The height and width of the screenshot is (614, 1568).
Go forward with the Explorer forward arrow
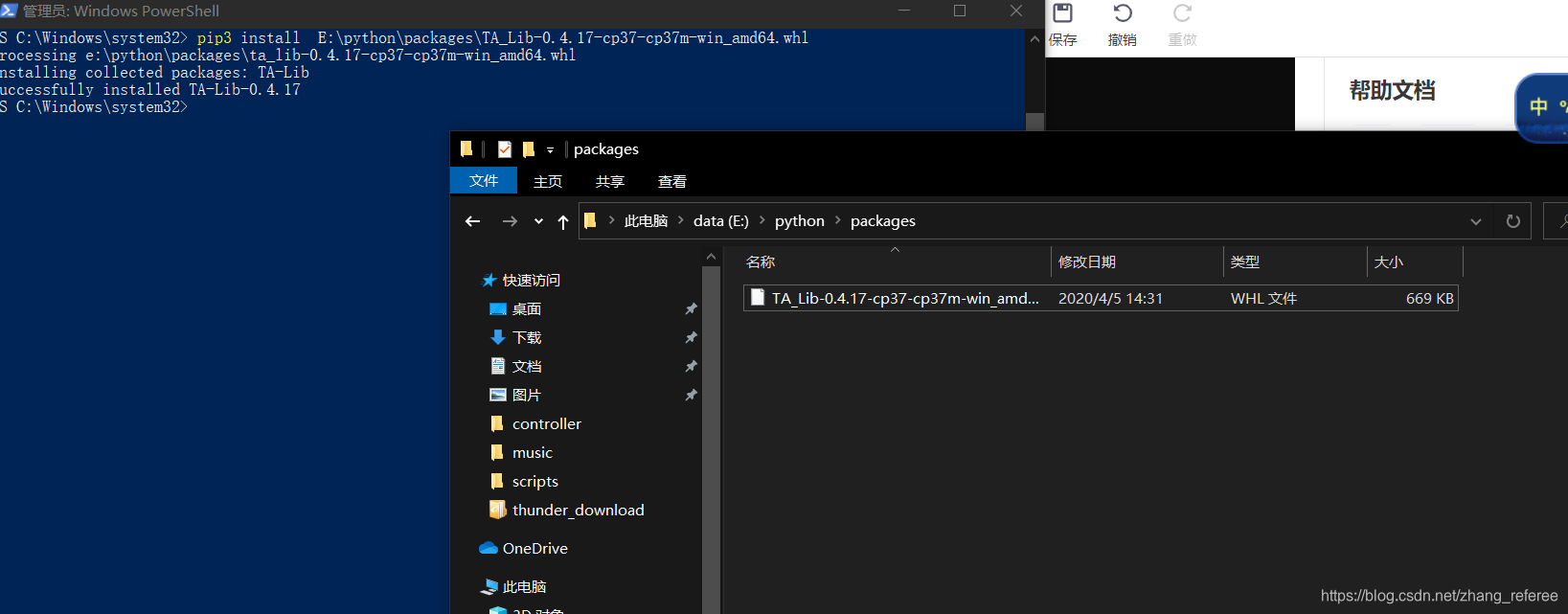point(510,221)
